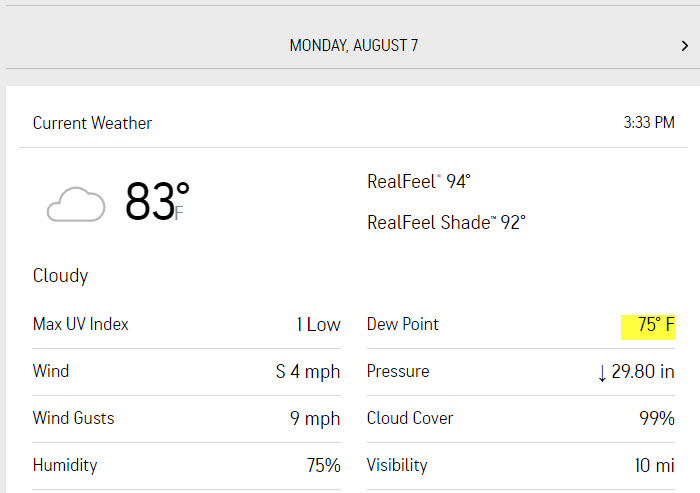Screen dimensions: 700x493
Task: Select the Max UV Index row
Action: pyautogui.click(x=187, y=324)
